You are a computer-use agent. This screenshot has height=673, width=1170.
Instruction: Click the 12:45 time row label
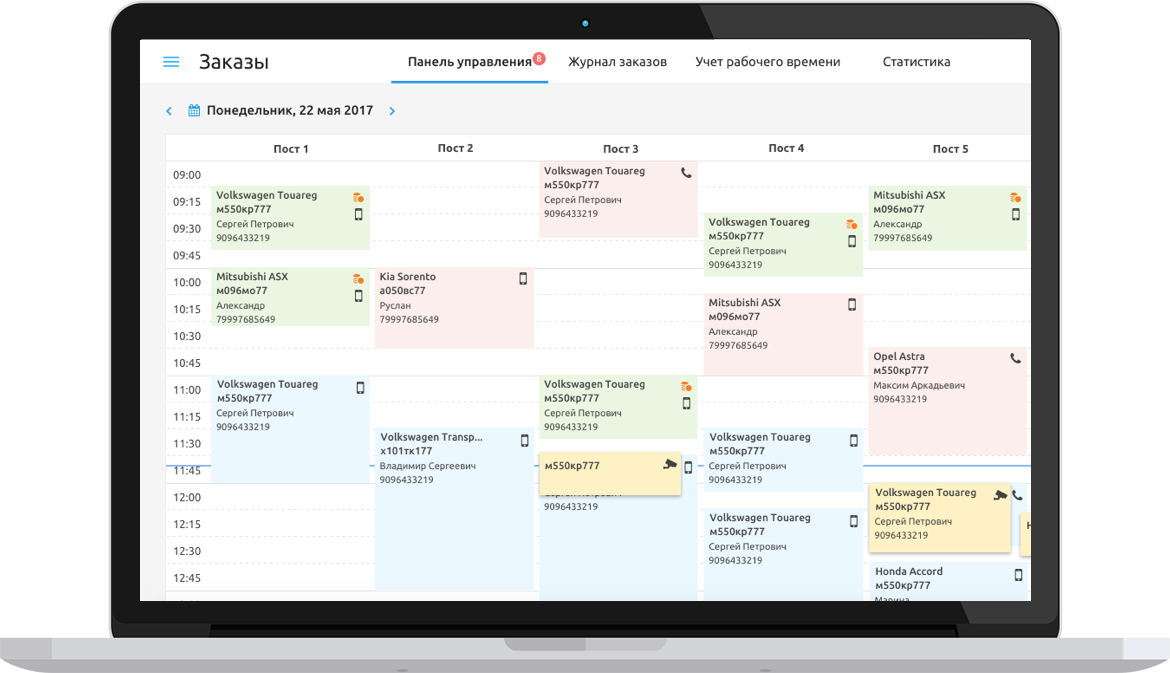187,577
